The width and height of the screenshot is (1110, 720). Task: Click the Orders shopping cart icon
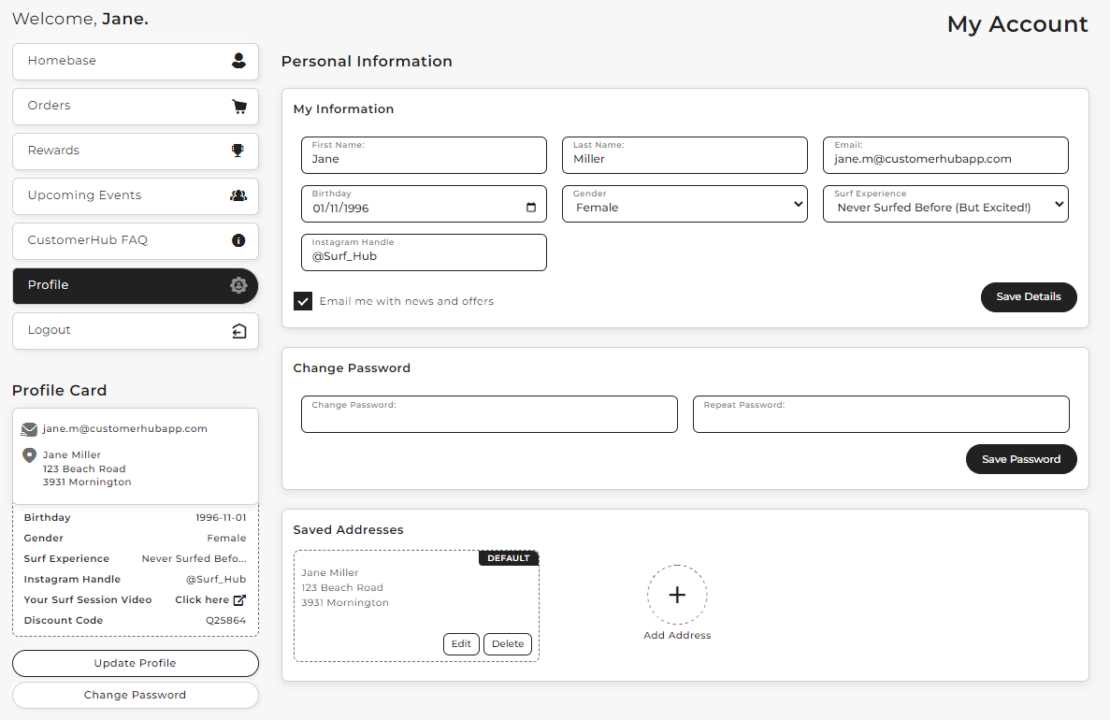[238, 106]
